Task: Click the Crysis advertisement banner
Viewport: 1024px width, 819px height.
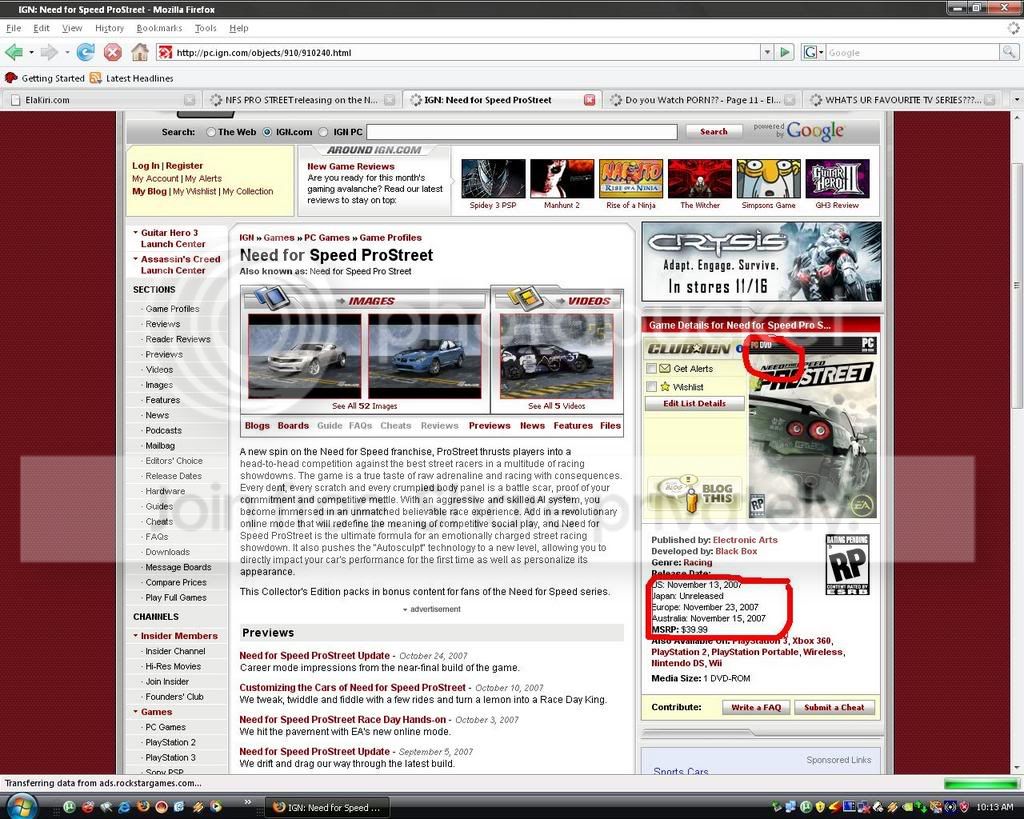Action: pos(761,261)
